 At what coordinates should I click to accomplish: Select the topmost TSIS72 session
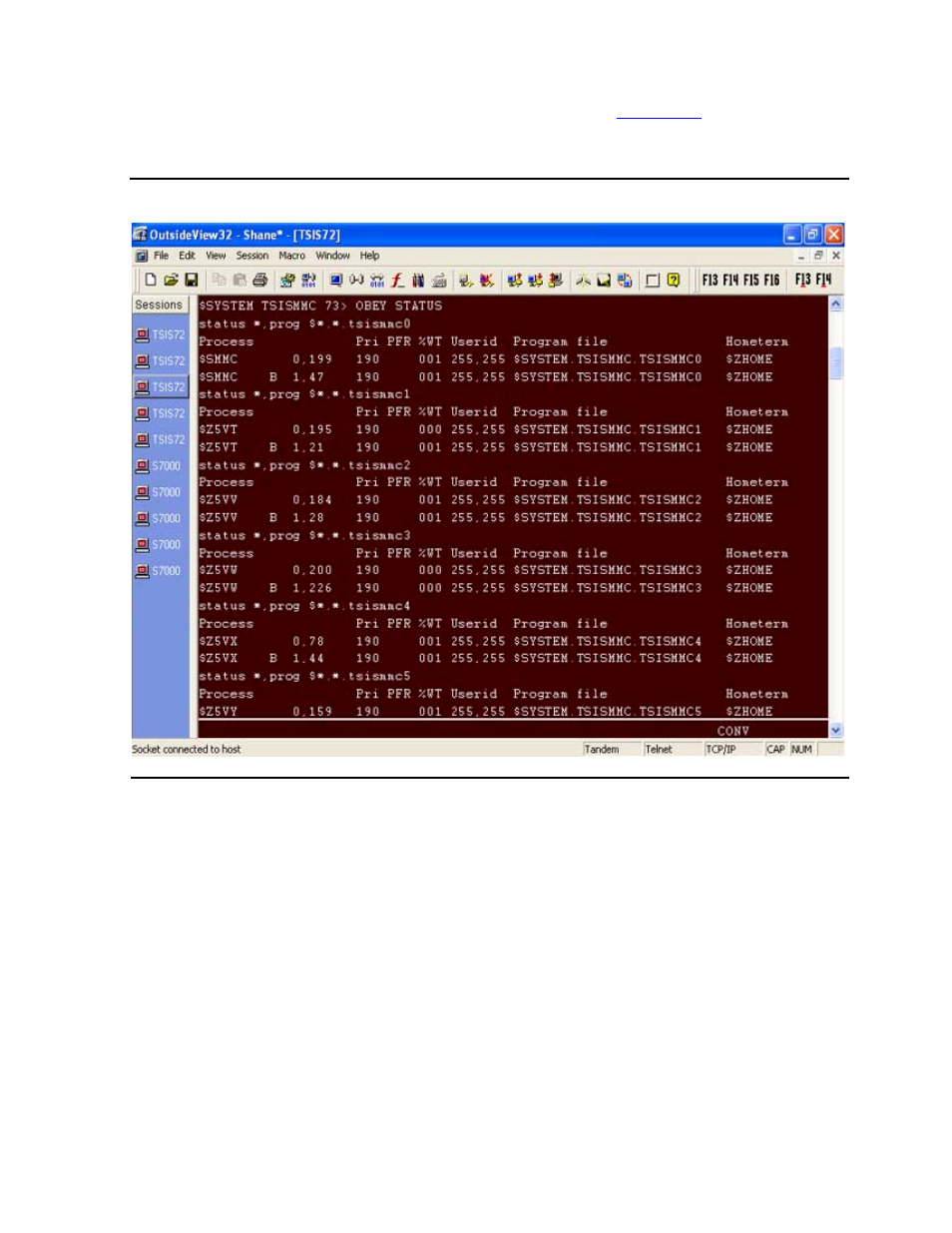click(x=161, y=335)
